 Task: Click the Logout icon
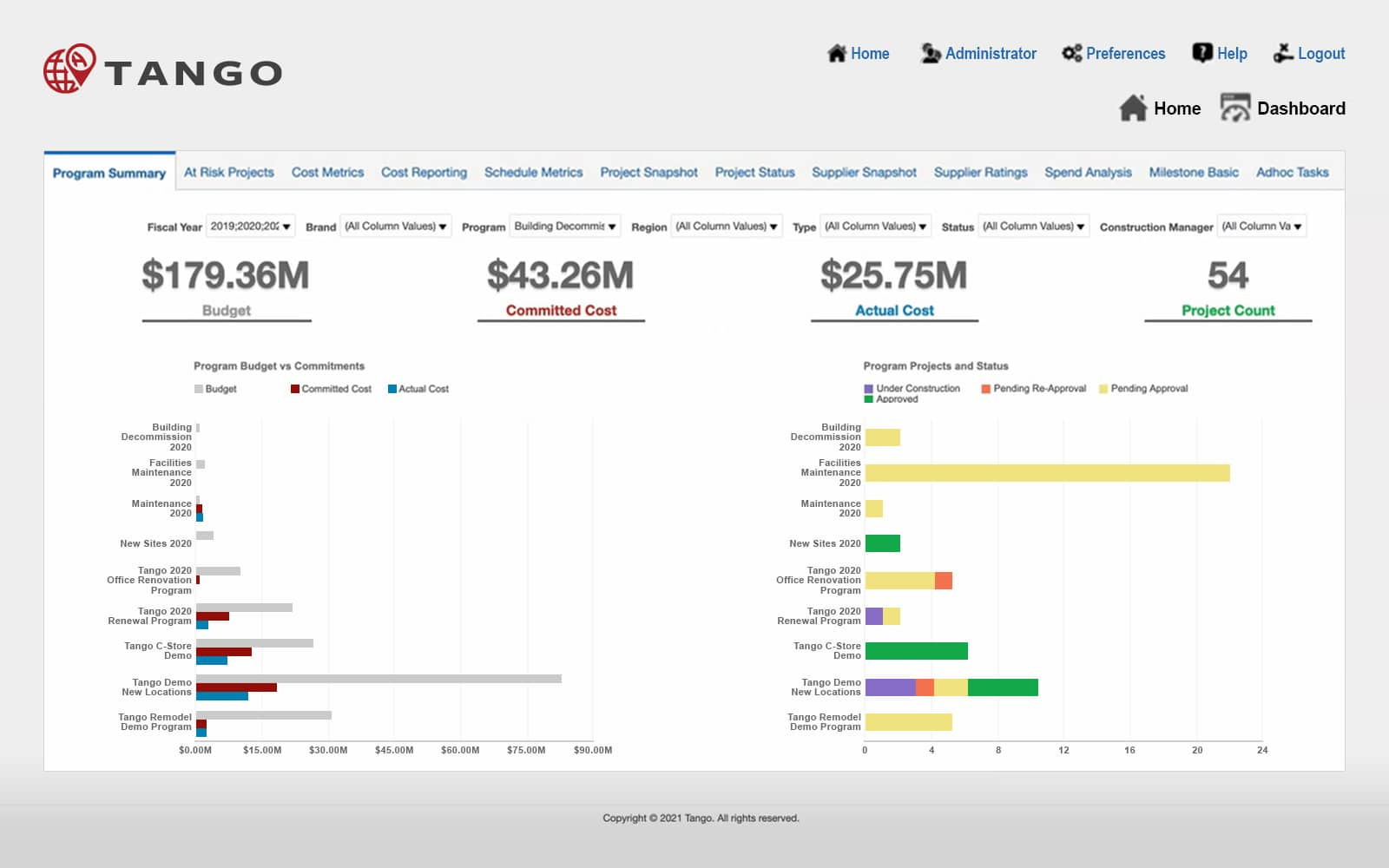click(x=1282, y=54)
